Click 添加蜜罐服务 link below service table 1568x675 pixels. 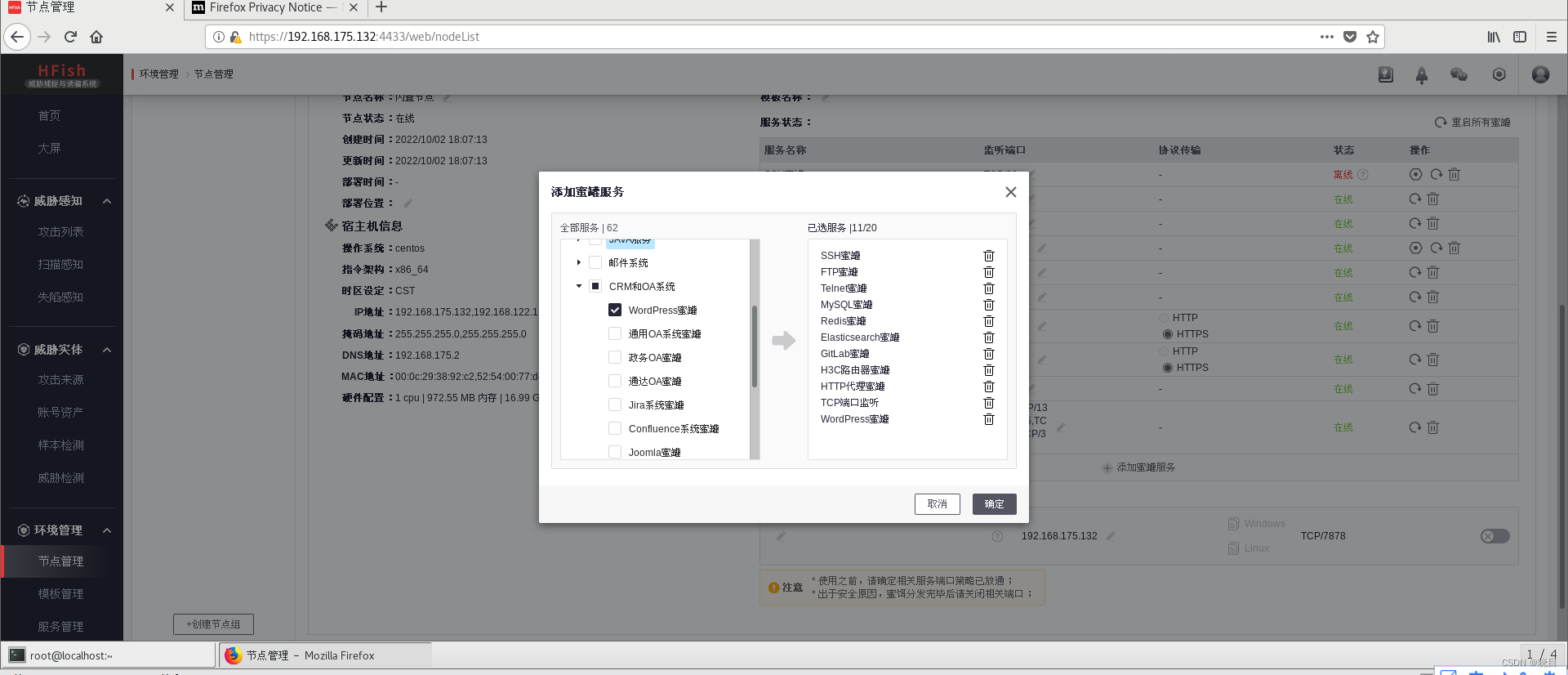click(x=1138, y=467)
